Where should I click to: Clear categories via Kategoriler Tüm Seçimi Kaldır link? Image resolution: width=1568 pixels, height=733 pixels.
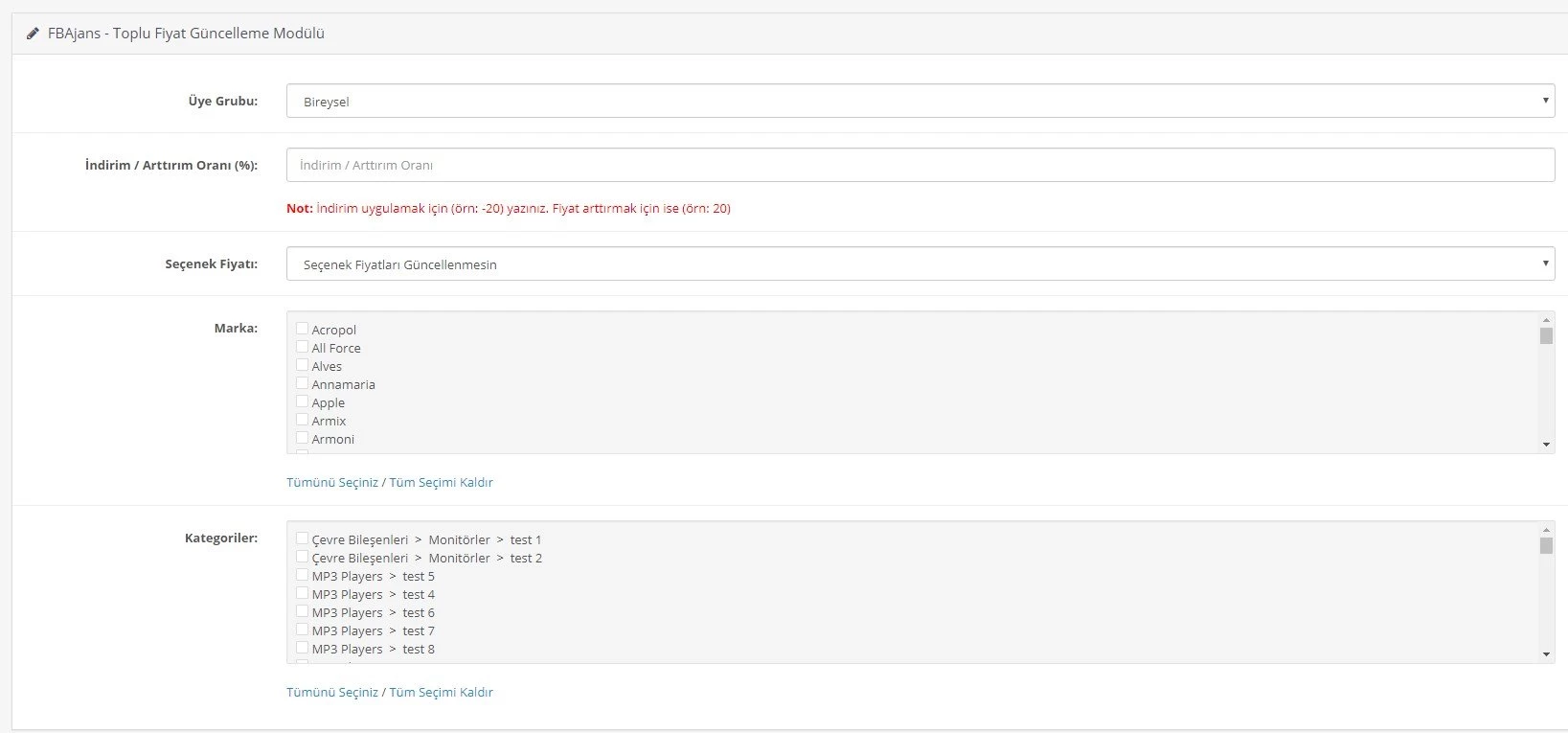click(441, 692)
